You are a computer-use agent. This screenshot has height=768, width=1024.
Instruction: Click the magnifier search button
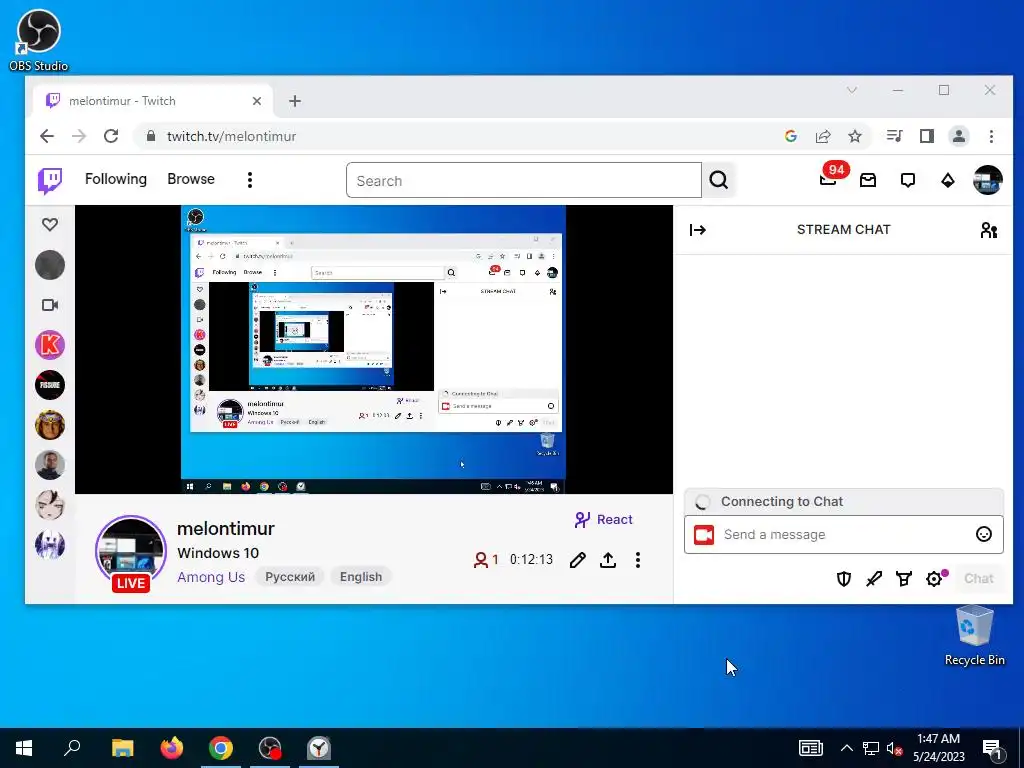point(718,180)
